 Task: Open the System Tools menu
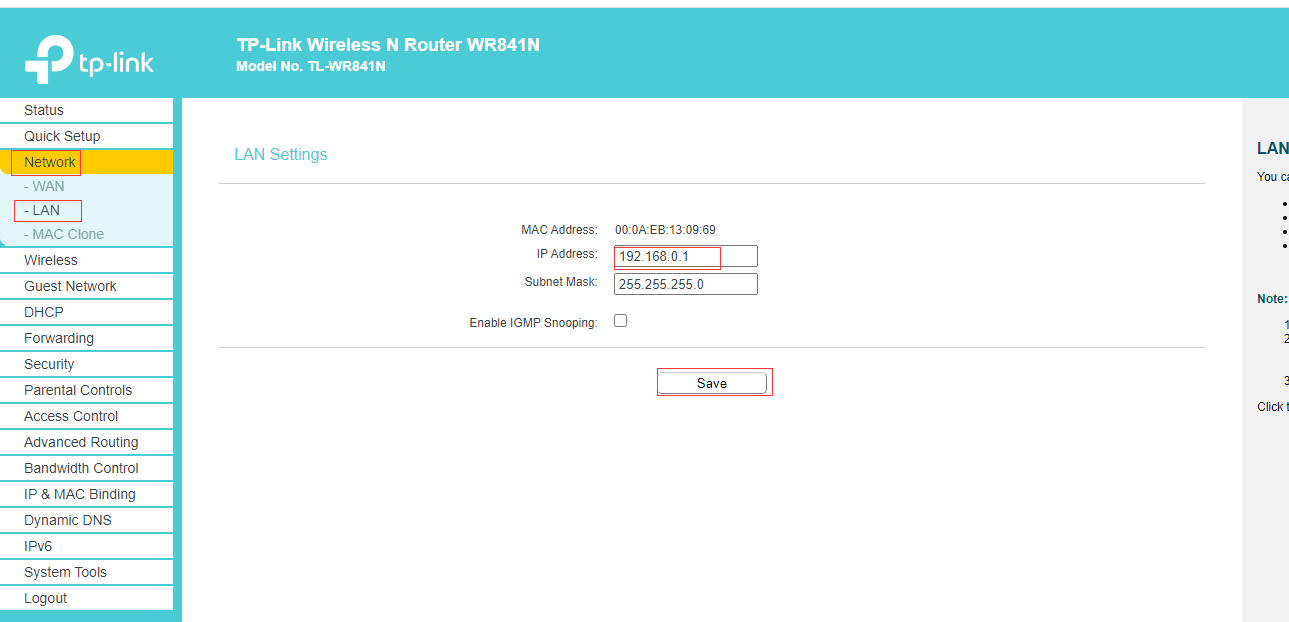87,572
